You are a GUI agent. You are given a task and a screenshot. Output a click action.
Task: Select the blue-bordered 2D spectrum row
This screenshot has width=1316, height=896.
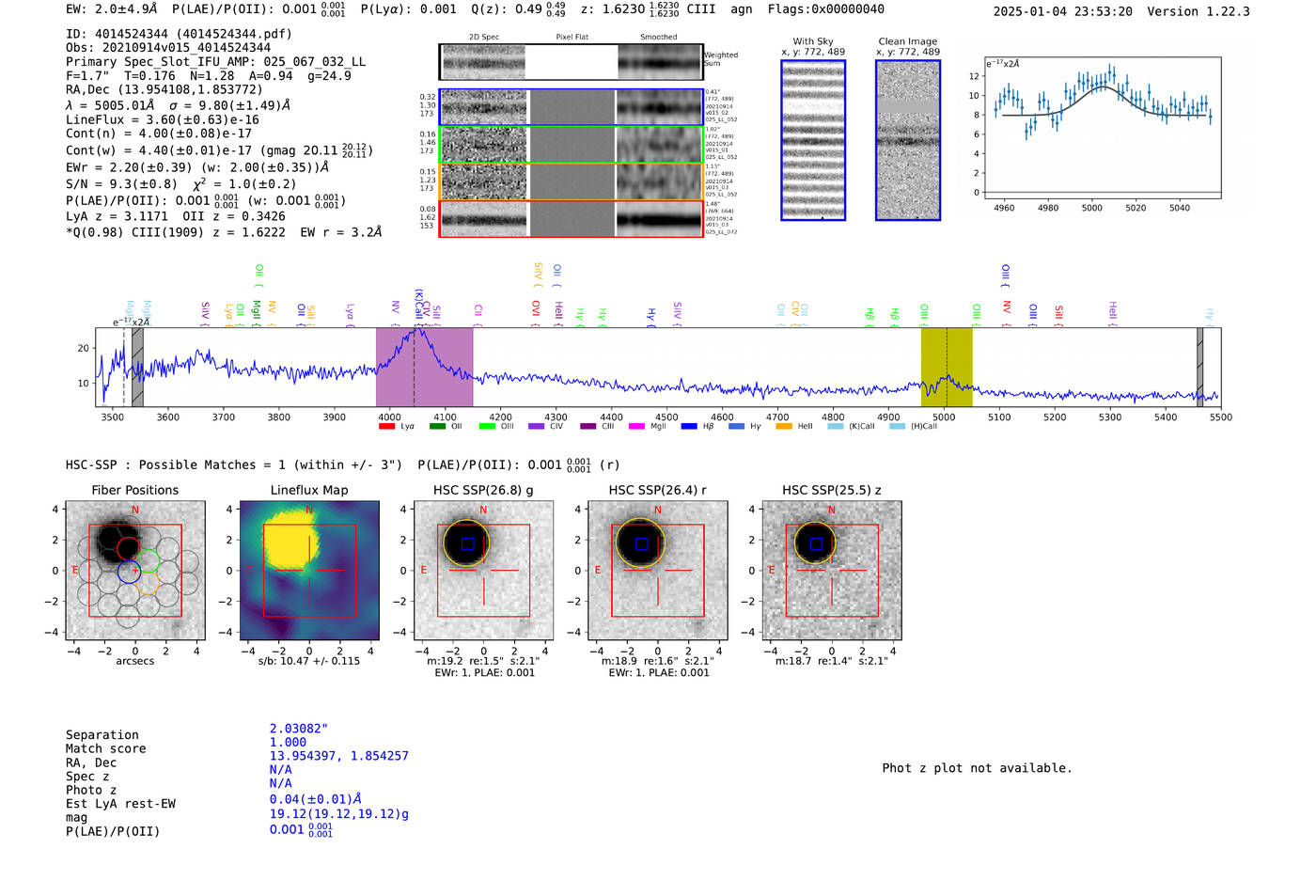tap(572, 107)
